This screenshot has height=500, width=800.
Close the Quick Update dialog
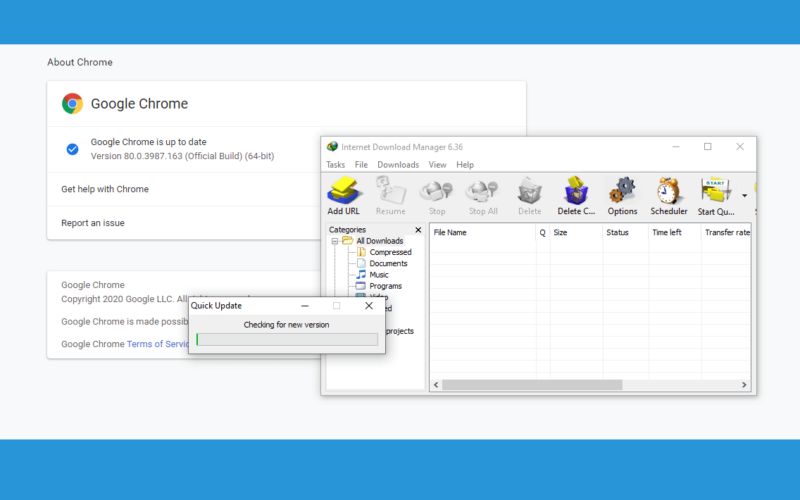click(x=369, y=306)
